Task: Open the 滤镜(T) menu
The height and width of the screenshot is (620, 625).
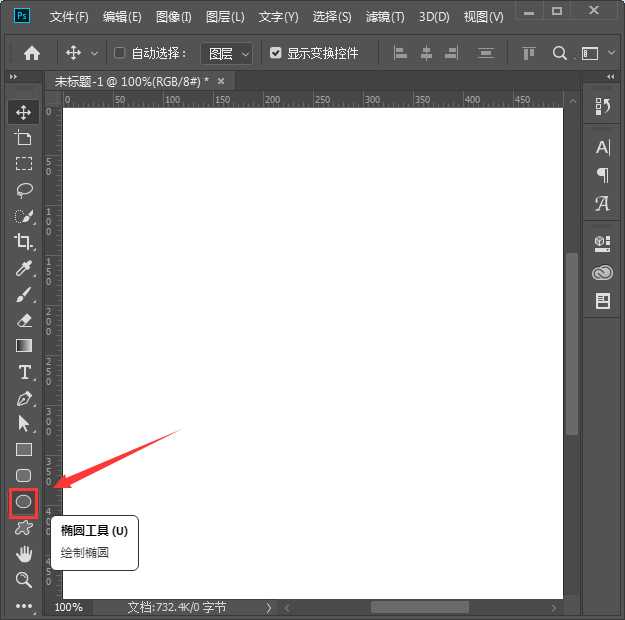Action: point(385,17)
